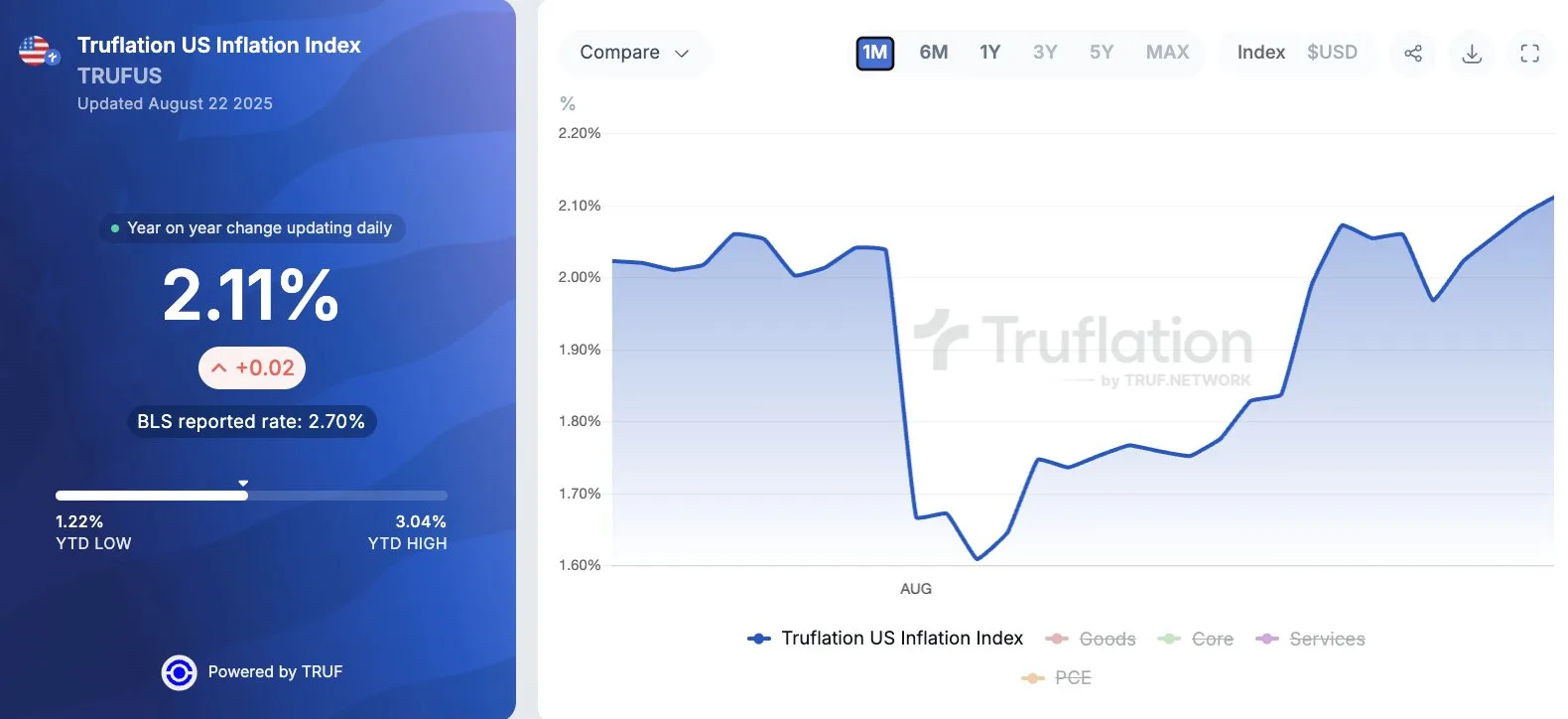Click the download chart data icon
1568x719 pixels.
(1472, 53)
